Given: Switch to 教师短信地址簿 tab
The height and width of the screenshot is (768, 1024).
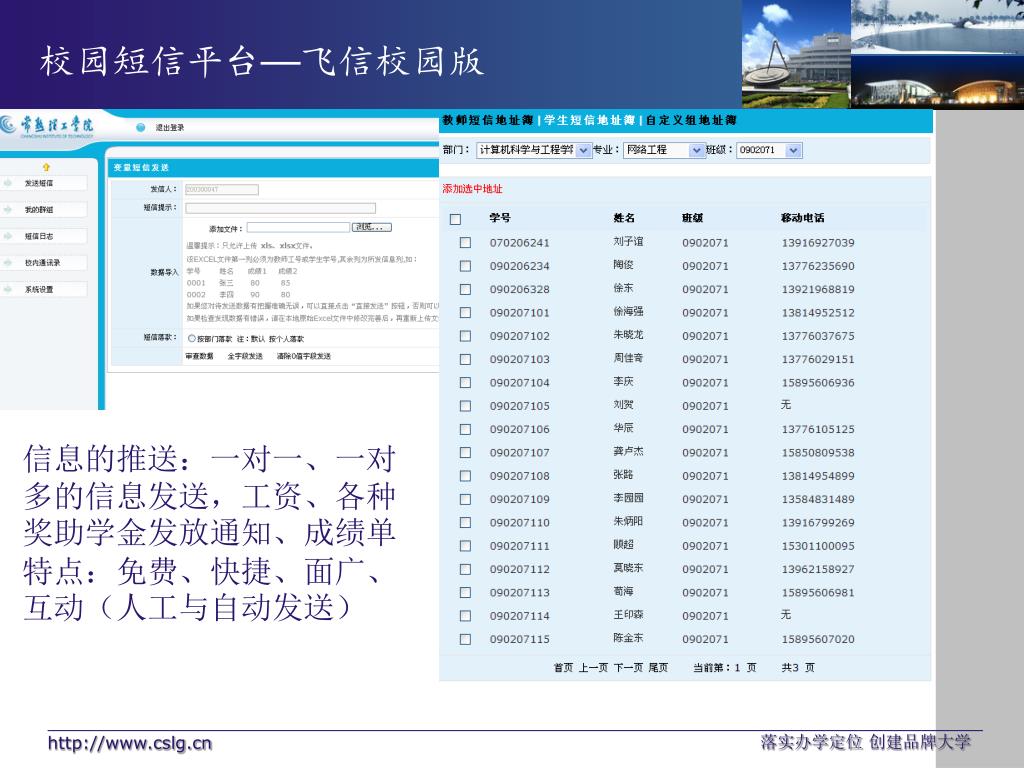Looking at the screenshot, I should [488, 120].
